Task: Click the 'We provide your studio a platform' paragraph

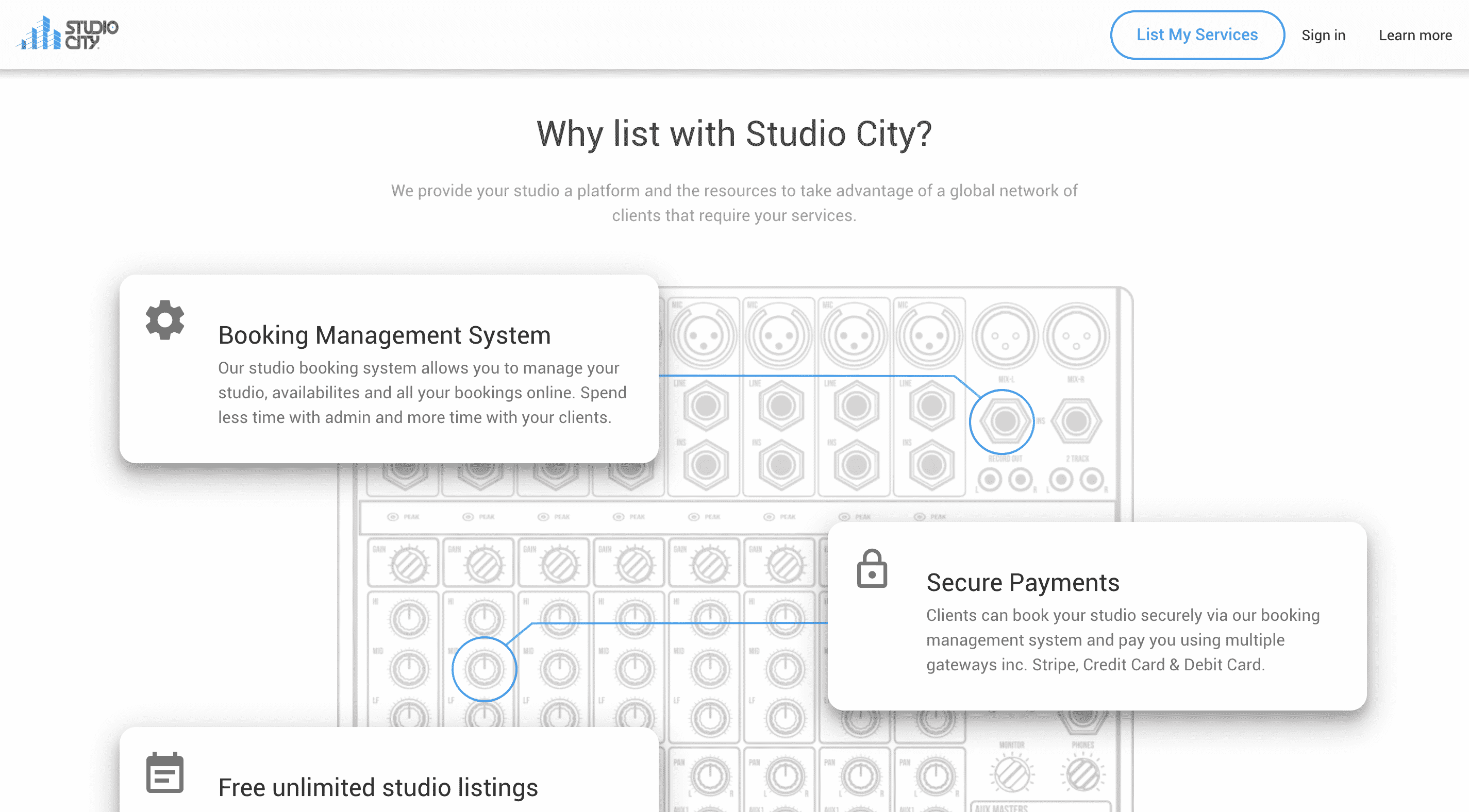Action: pos(734,203)
